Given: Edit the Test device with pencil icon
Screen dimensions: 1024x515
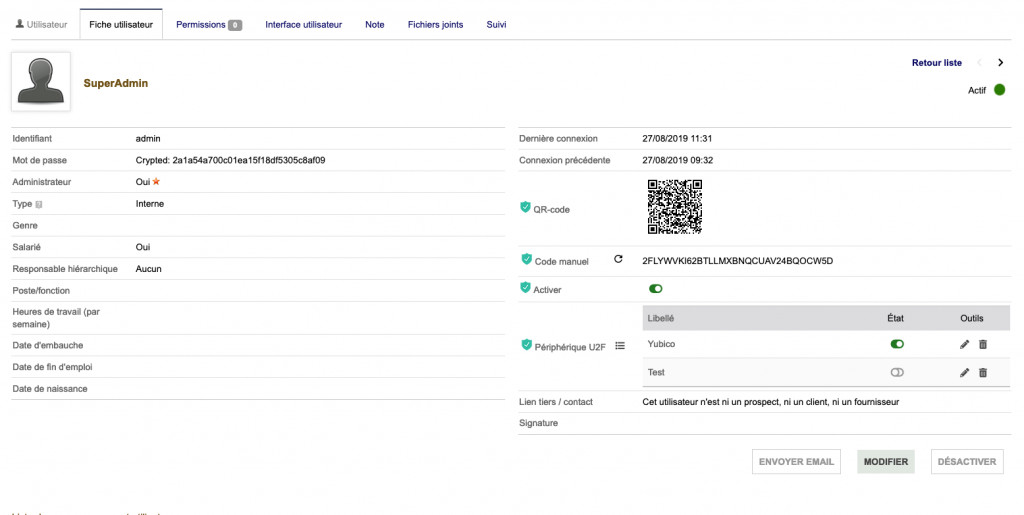Looking at the screenshot, I should tap(964, 372).
